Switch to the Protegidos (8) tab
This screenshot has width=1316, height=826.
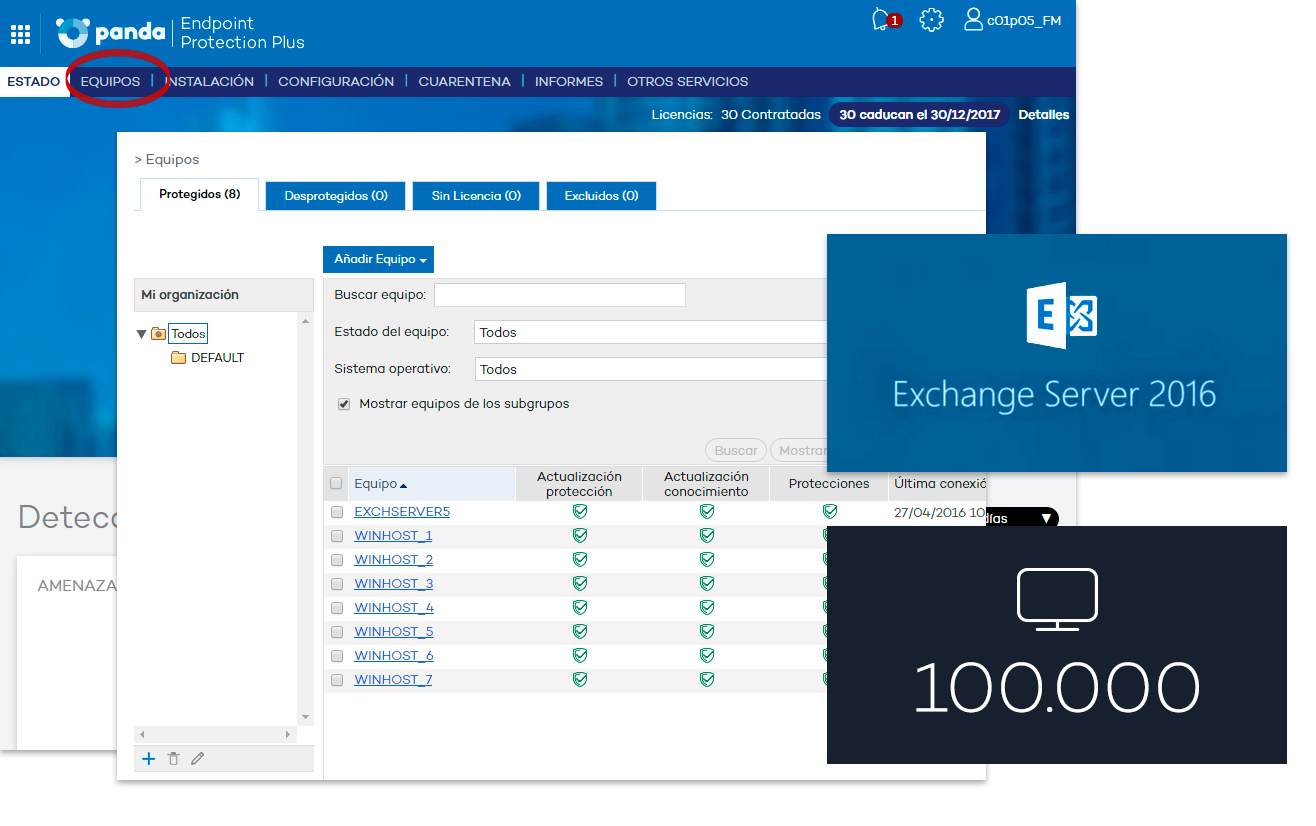(200, 195)
